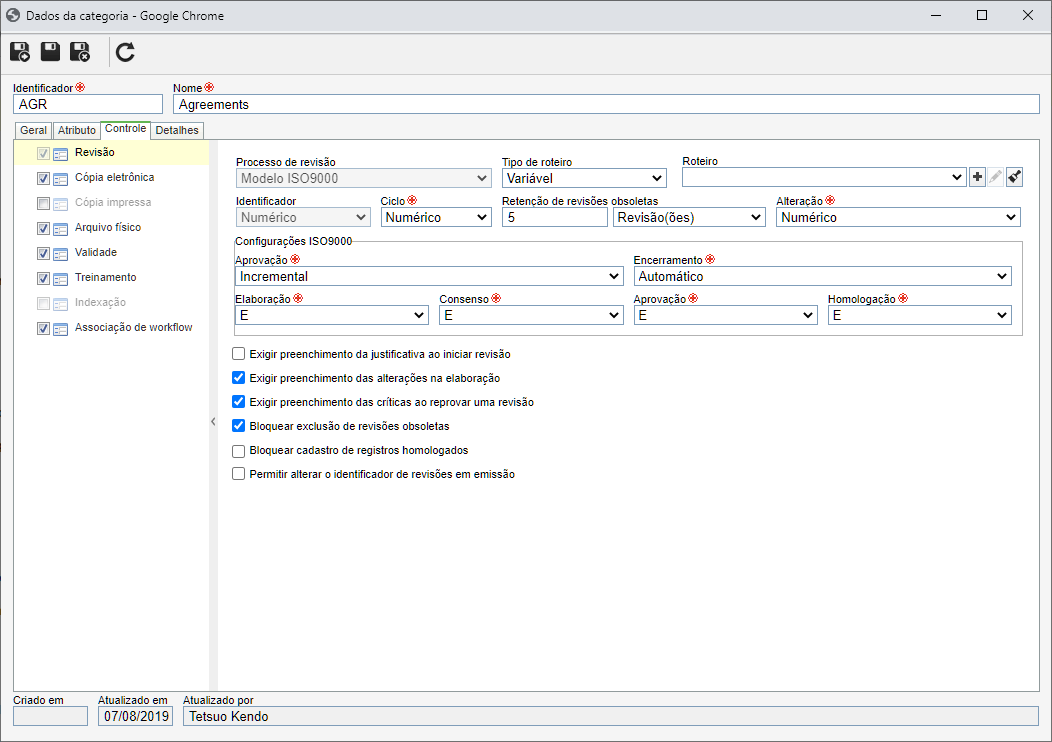The width and height of the screenshot is (1052, 742).
Task: Click the Nome field containing Agreements
Action: pos(607,104)
